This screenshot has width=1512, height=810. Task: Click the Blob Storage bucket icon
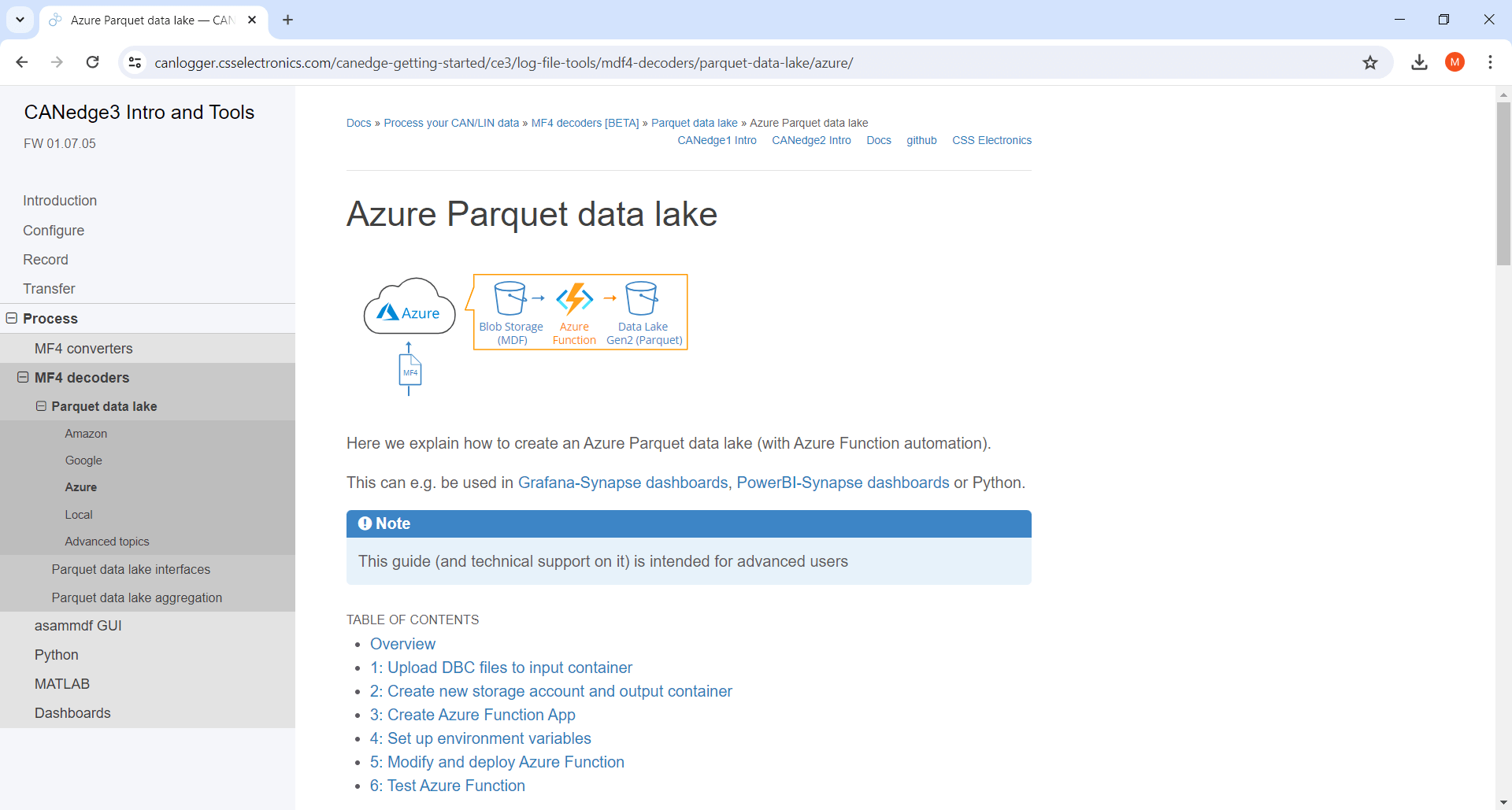[510, 298]
